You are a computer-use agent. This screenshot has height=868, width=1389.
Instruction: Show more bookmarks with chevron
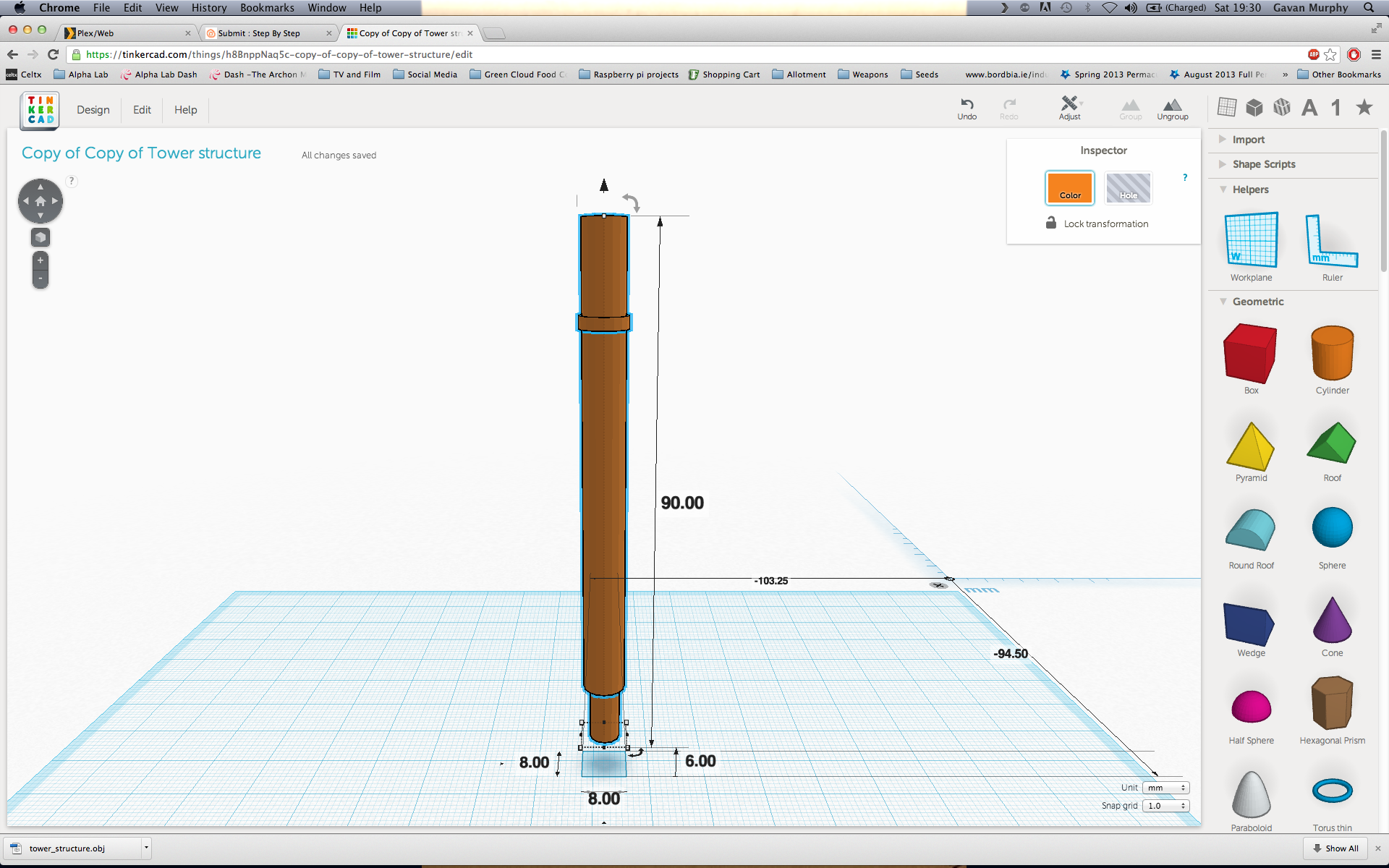(x=1285, y=75)
